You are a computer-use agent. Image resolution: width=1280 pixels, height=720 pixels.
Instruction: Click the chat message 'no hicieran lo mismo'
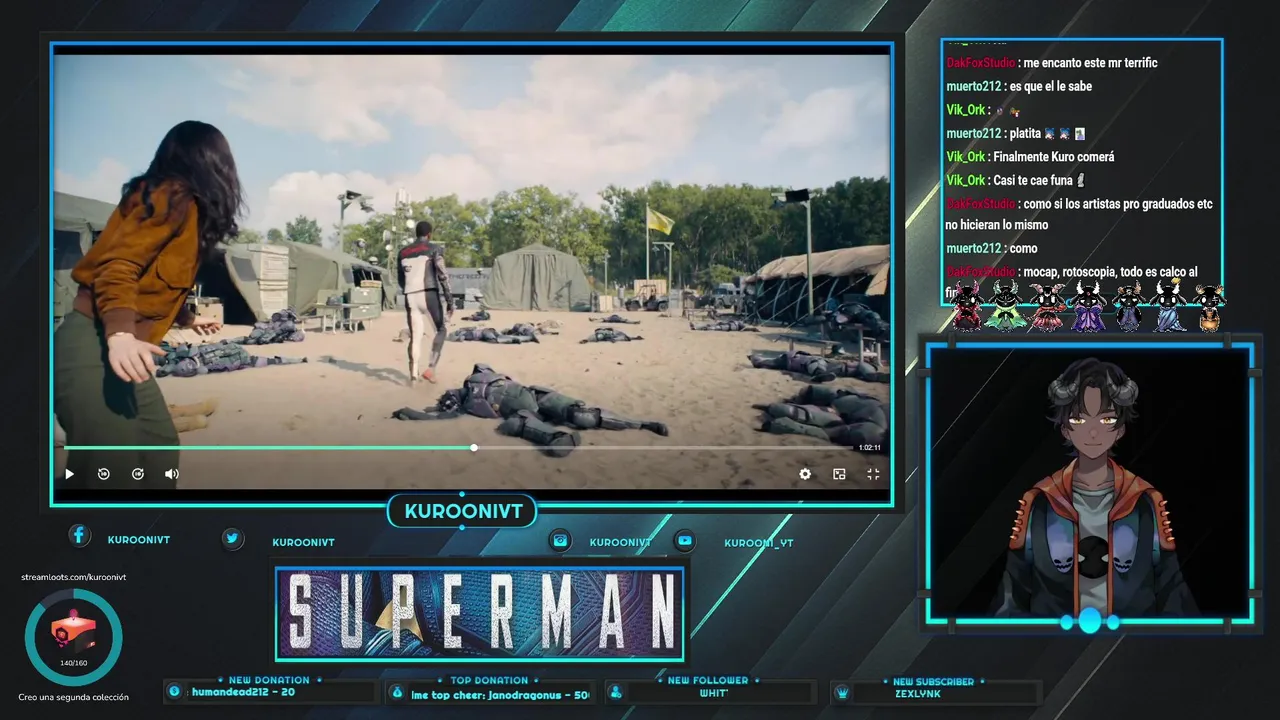click(997, 226)
